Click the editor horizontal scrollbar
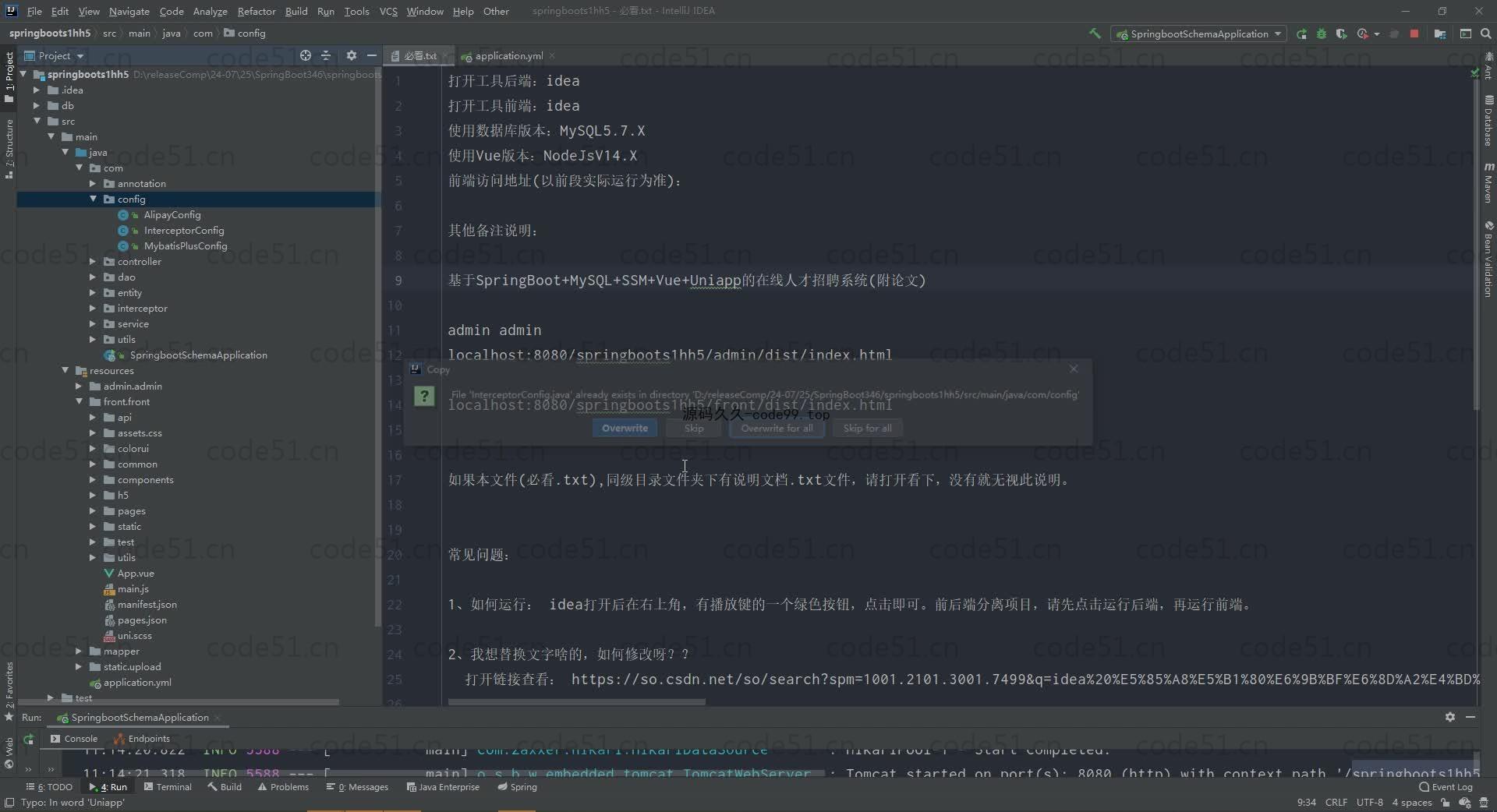 pos(576,702)
